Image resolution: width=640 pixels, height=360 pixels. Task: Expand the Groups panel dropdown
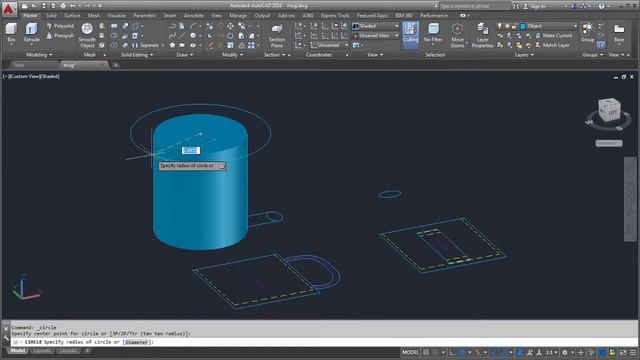(593, 55)
